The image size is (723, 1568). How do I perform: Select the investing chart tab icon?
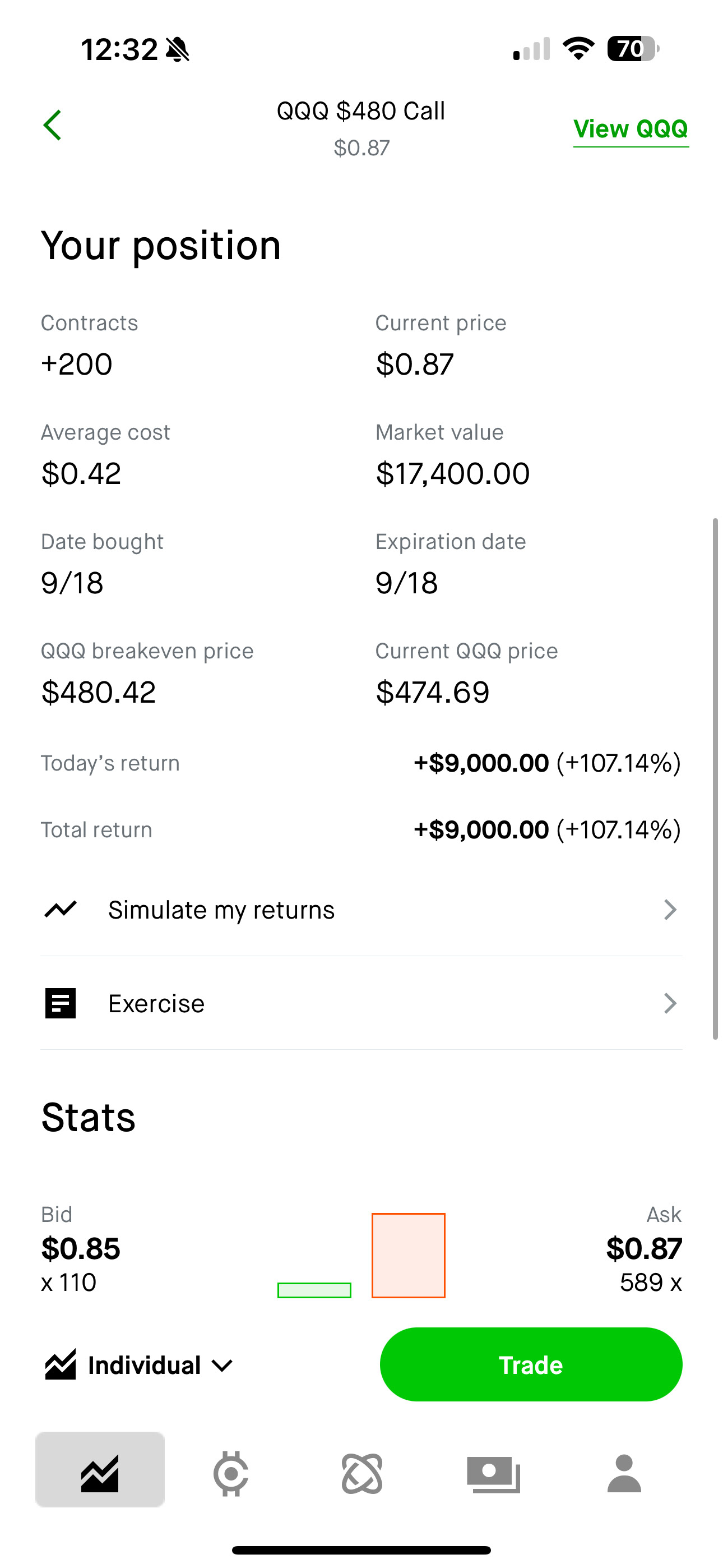pyautogui.click(x=100, y=1473)
